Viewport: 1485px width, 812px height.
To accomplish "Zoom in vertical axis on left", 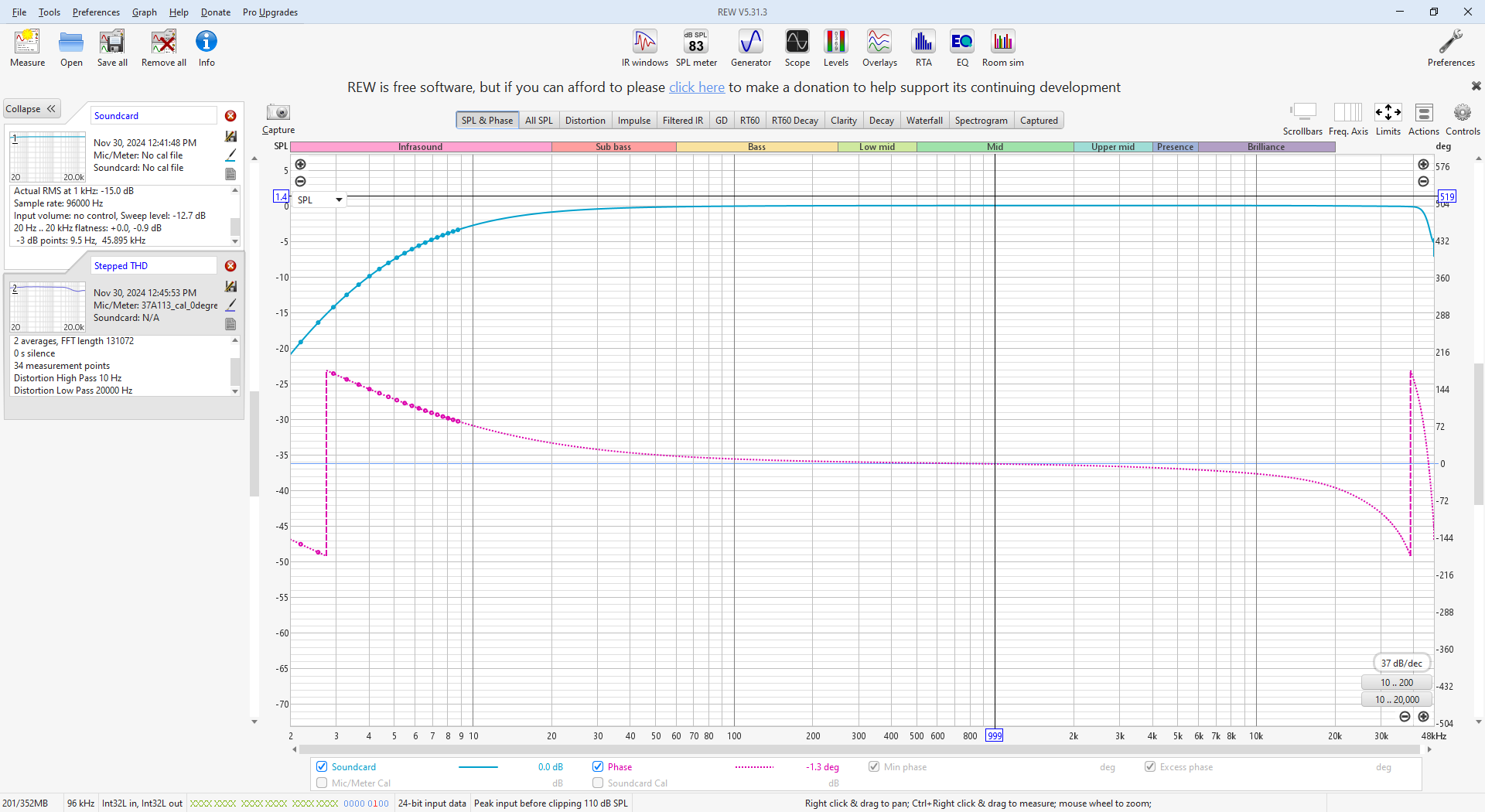I will click(301, 164).
